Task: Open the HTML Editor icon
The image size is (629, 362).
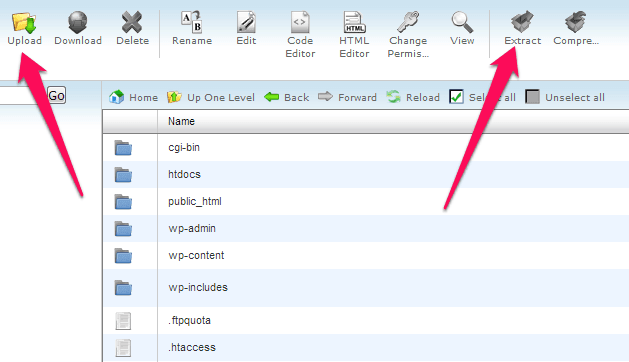Action: pyautogui.click(x=354, y=22)
